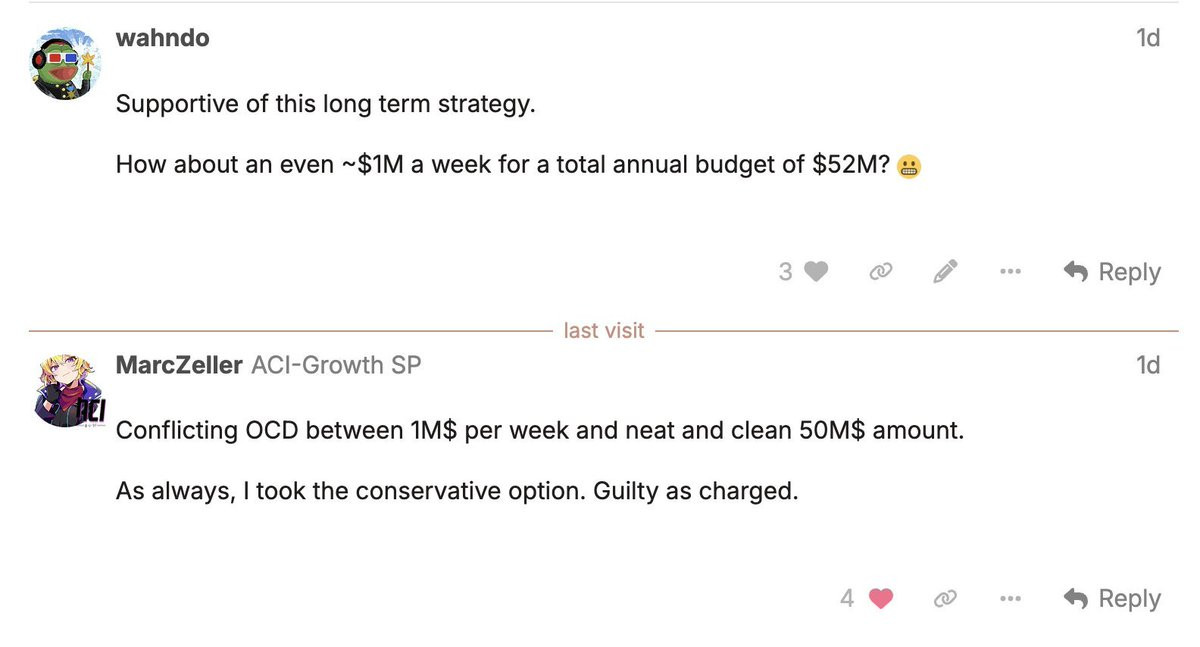Copy link icon on wahndo's post

(x=880, y=271)
